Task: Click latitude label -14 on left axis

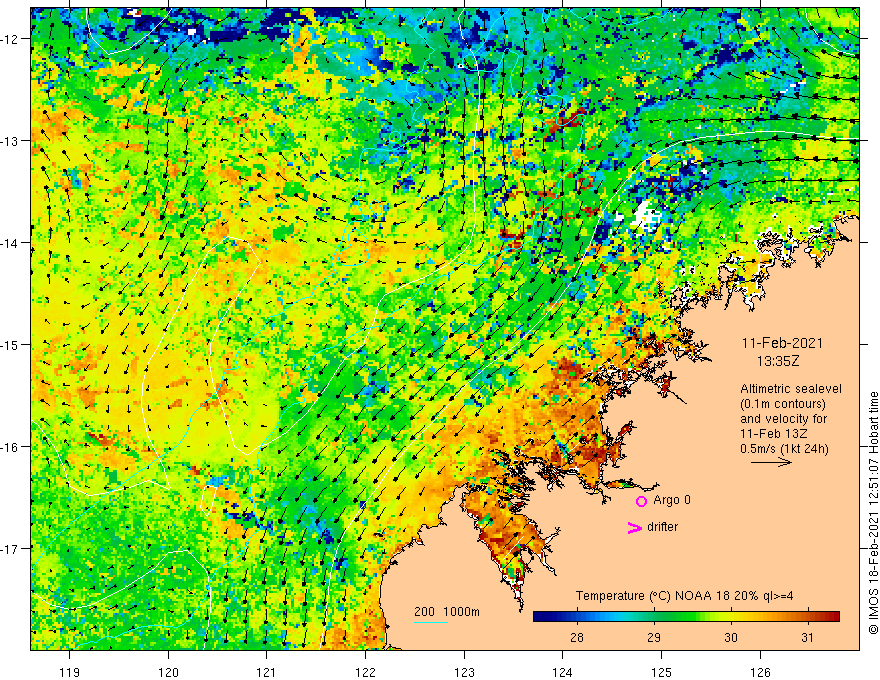Action: point(10,243)
